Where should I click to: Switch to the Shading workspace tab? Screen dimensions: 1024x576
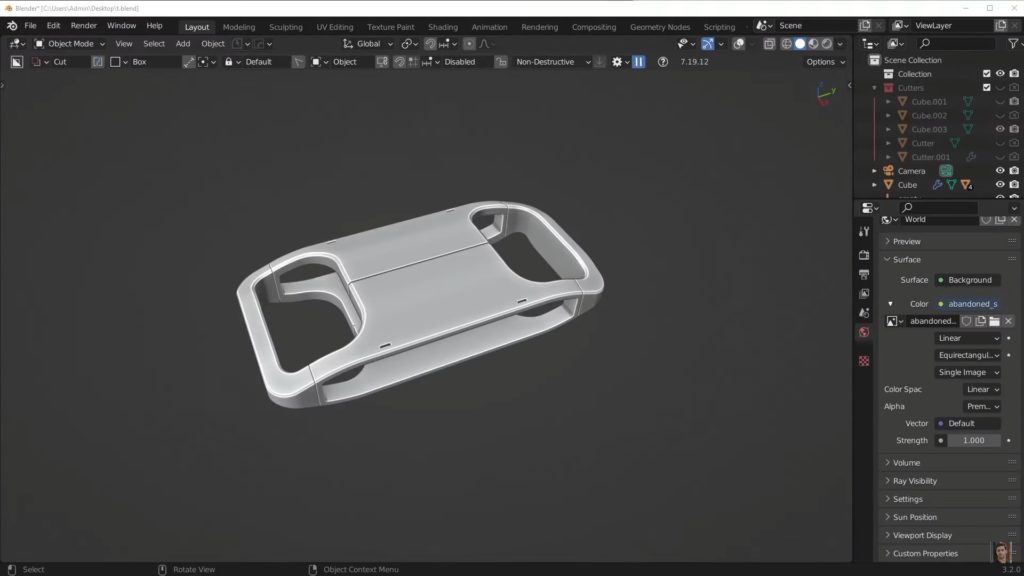(442, 27)
